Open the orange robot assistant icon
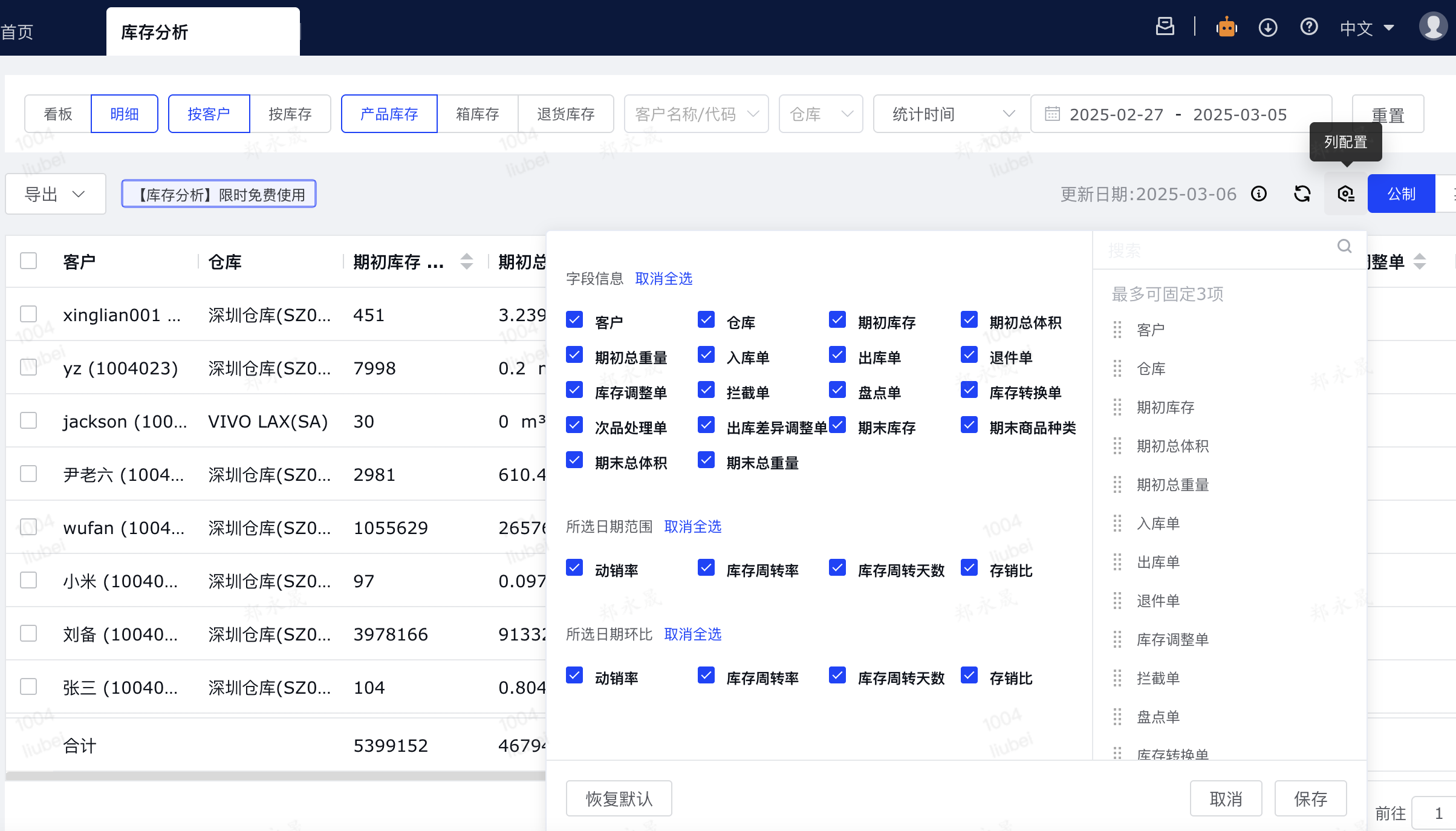Image resolution: width=1456 pixels, height=831 pixels. 1226,27
